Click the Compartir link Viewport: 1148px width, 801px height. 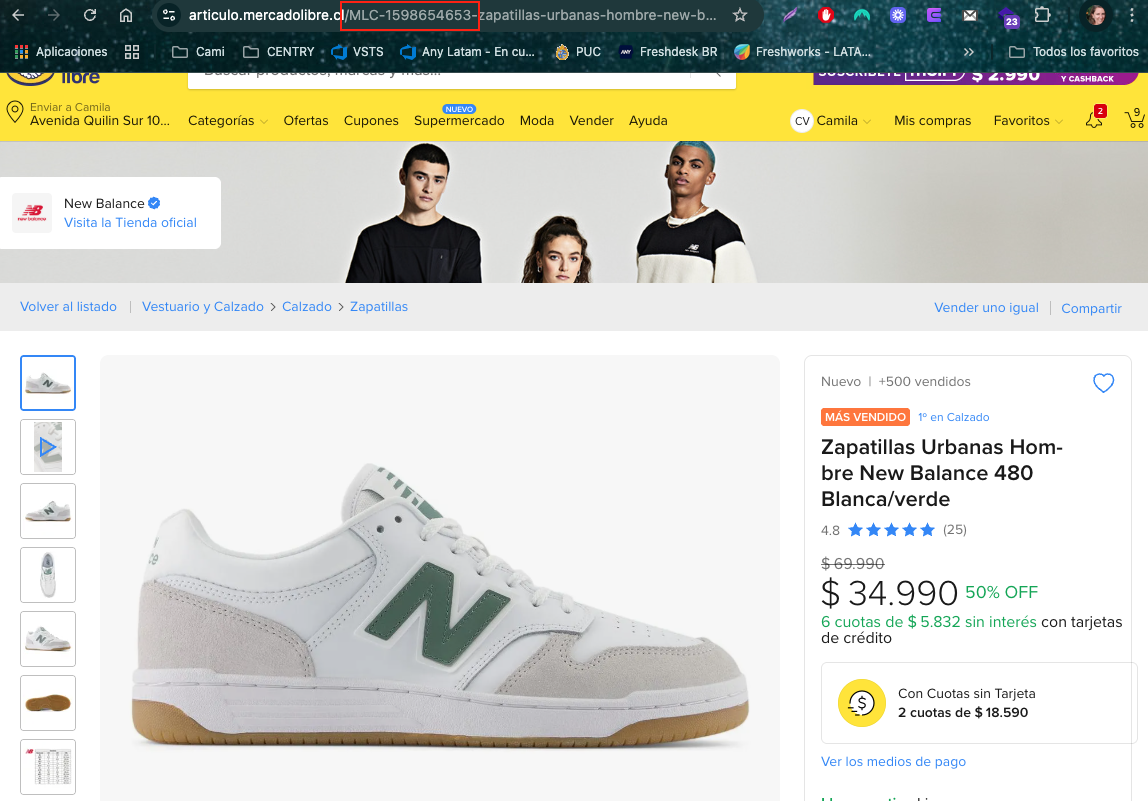[1091, 308]
